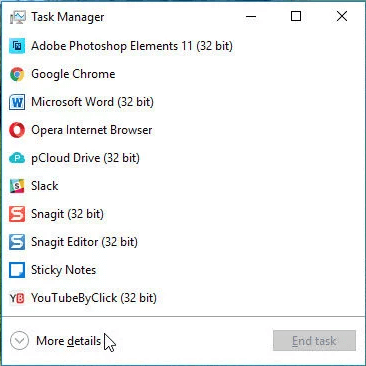366x366 pixels.
Task: Click the Microsoft Word icon
Action: pyautogui.click(x=17, y=102)
